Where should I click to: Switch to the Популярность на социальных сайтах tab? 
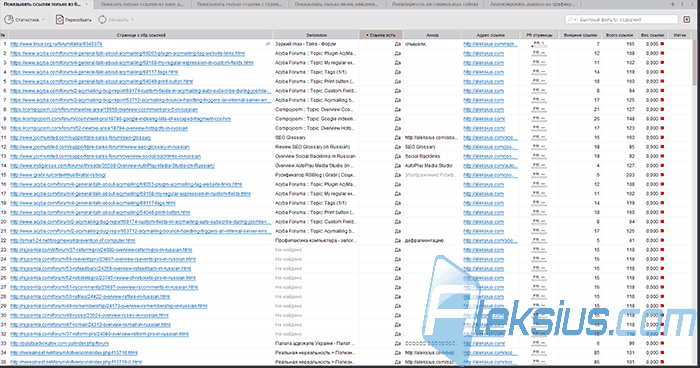434,4
